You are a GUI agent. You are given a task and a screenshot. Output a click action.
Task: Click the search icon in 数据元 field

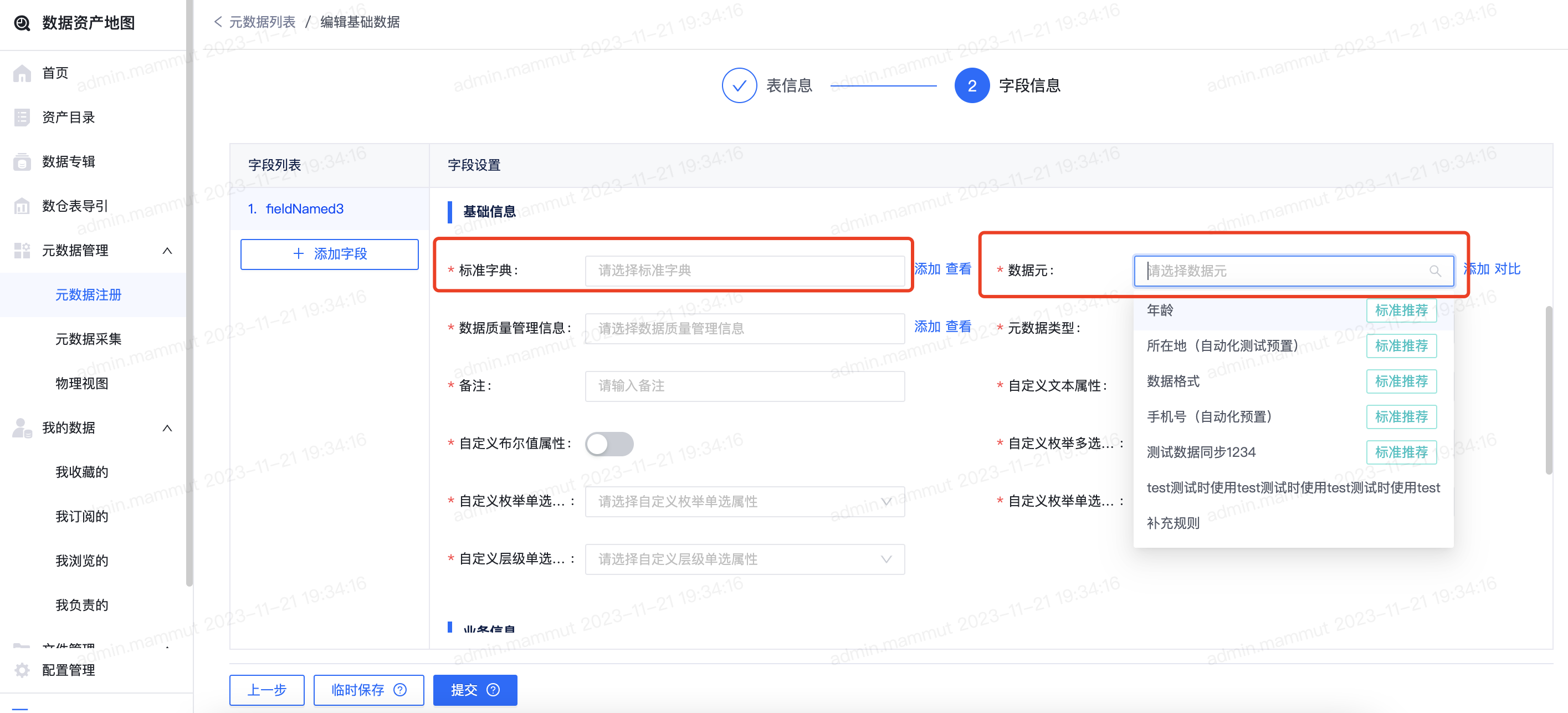(1434, 271)
